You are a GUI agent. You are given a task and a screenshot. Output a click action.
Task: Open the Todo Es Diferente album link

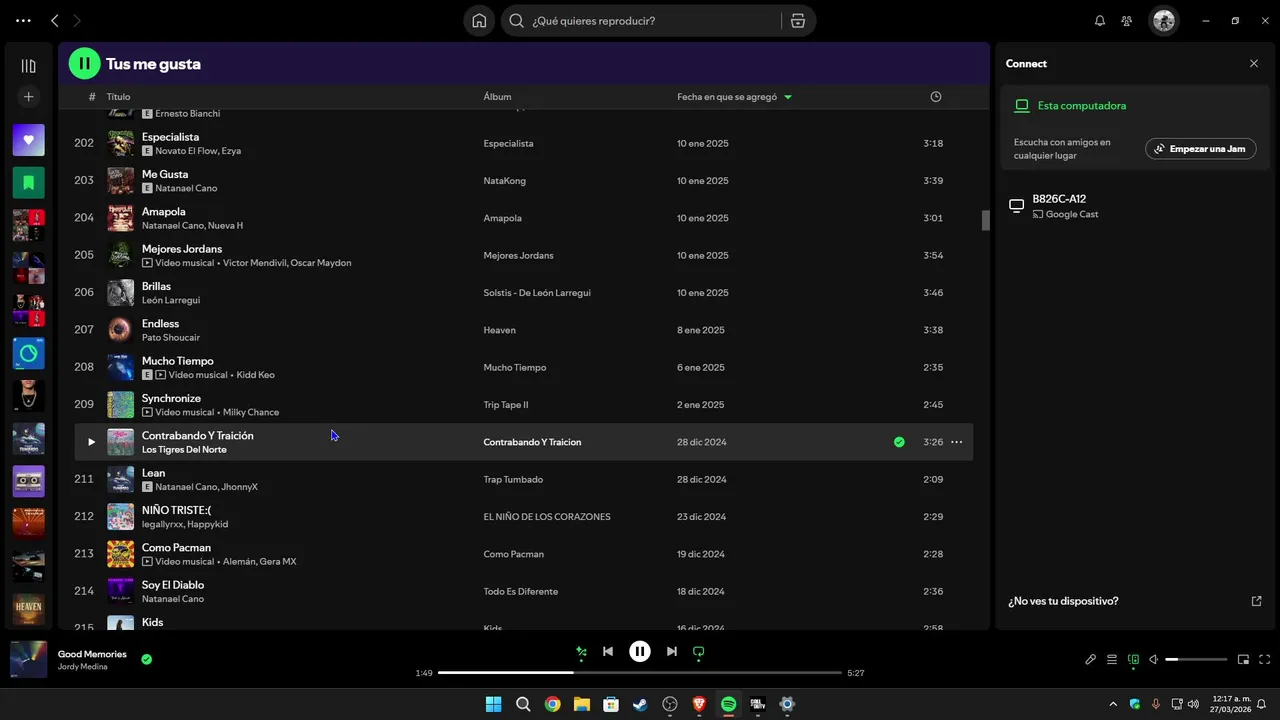pyautogui.click(x=520, y=592)
